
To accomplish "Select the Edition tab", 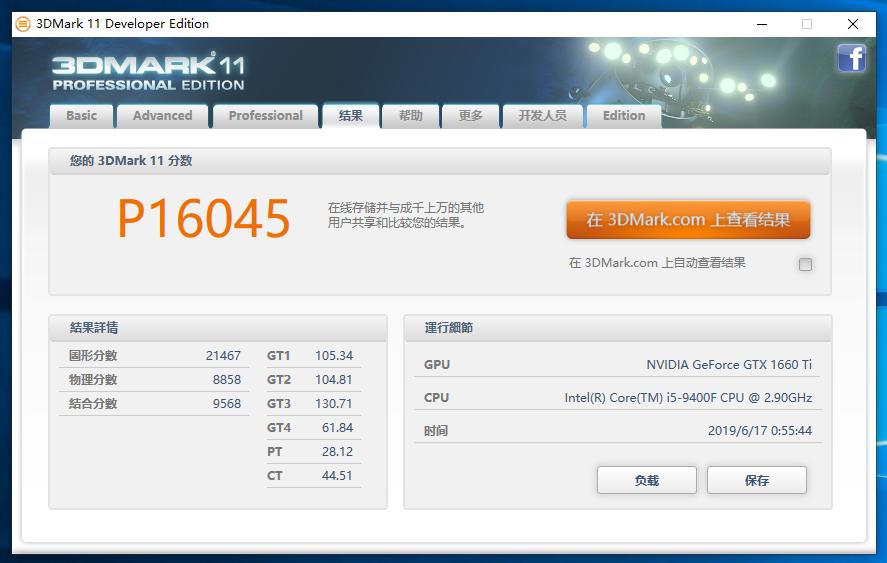I will 624,116.
